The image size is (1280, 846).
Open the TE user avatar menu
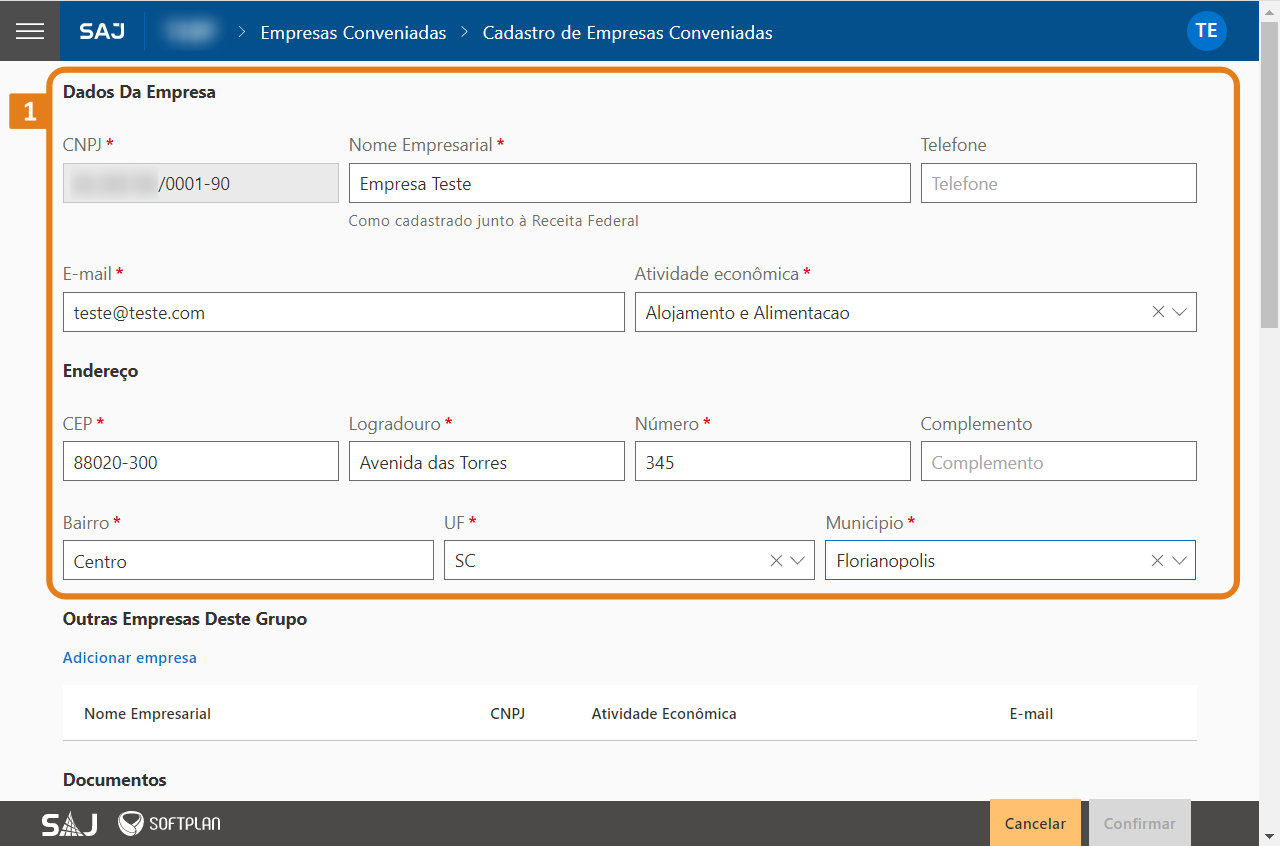[x=1206, y=31]
